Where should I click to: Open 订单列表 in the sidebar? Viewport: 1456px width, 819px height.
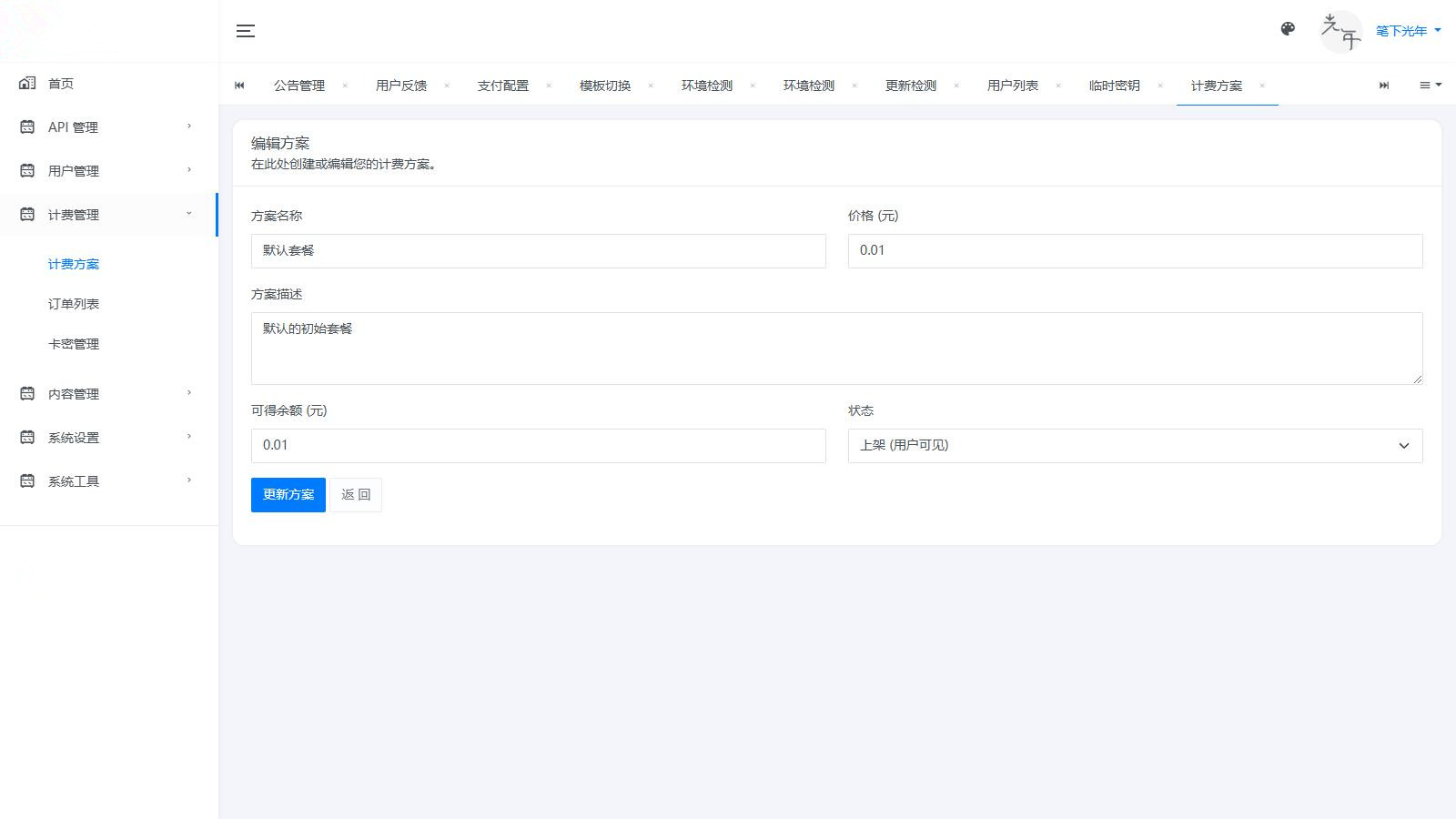pyautogui.click(x=74, y=304)
